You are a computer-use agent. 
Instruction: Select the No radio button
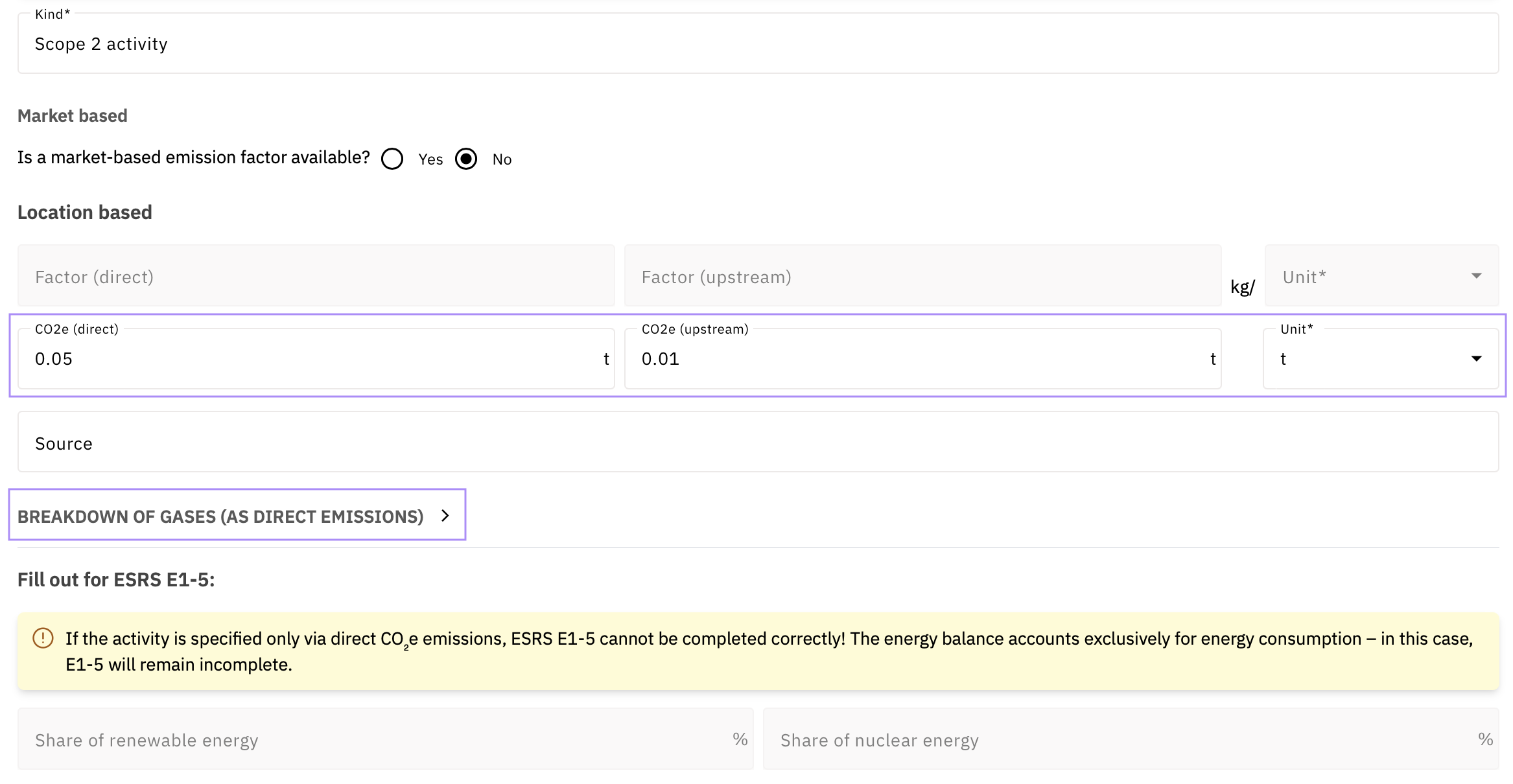pos(466,159)
